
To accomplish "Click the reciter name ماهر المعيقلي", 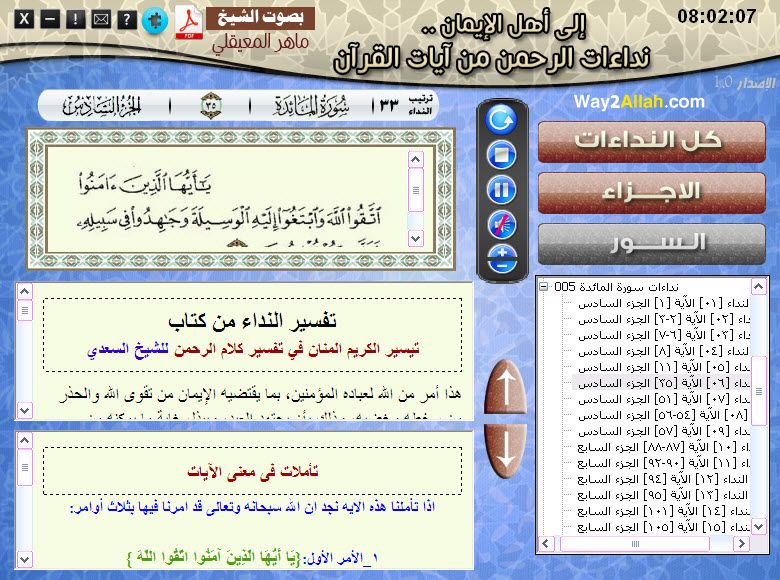I will [x=261, y=42].
